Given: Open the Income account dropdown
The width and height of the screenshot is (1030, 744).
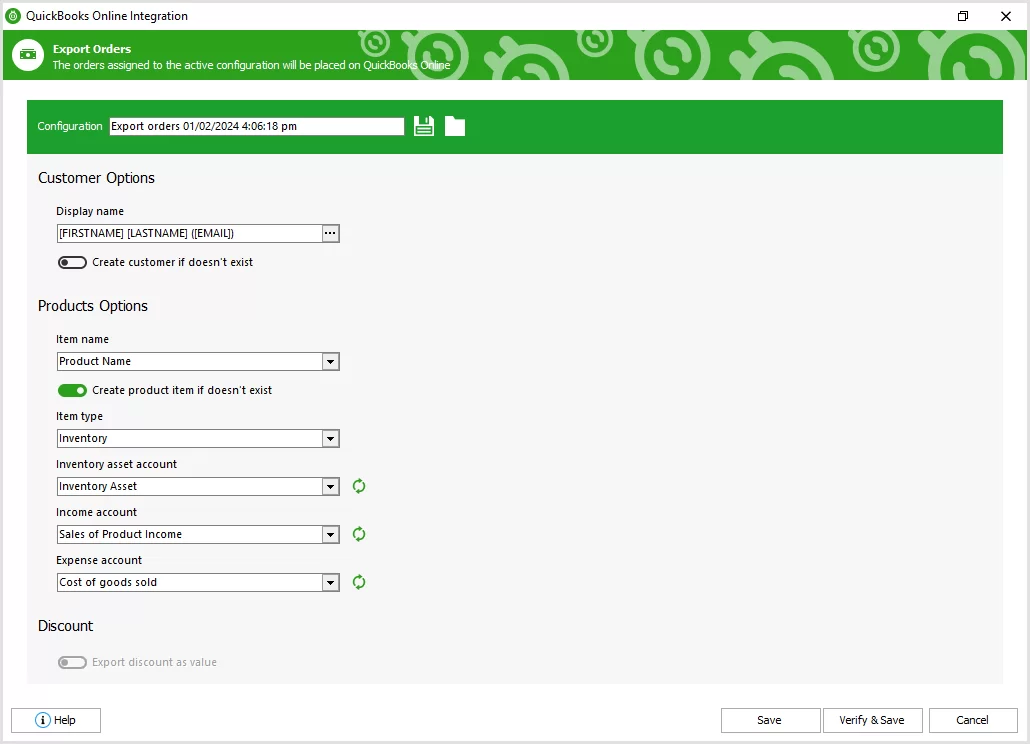Looking at the screenshot, I should 330,534.
